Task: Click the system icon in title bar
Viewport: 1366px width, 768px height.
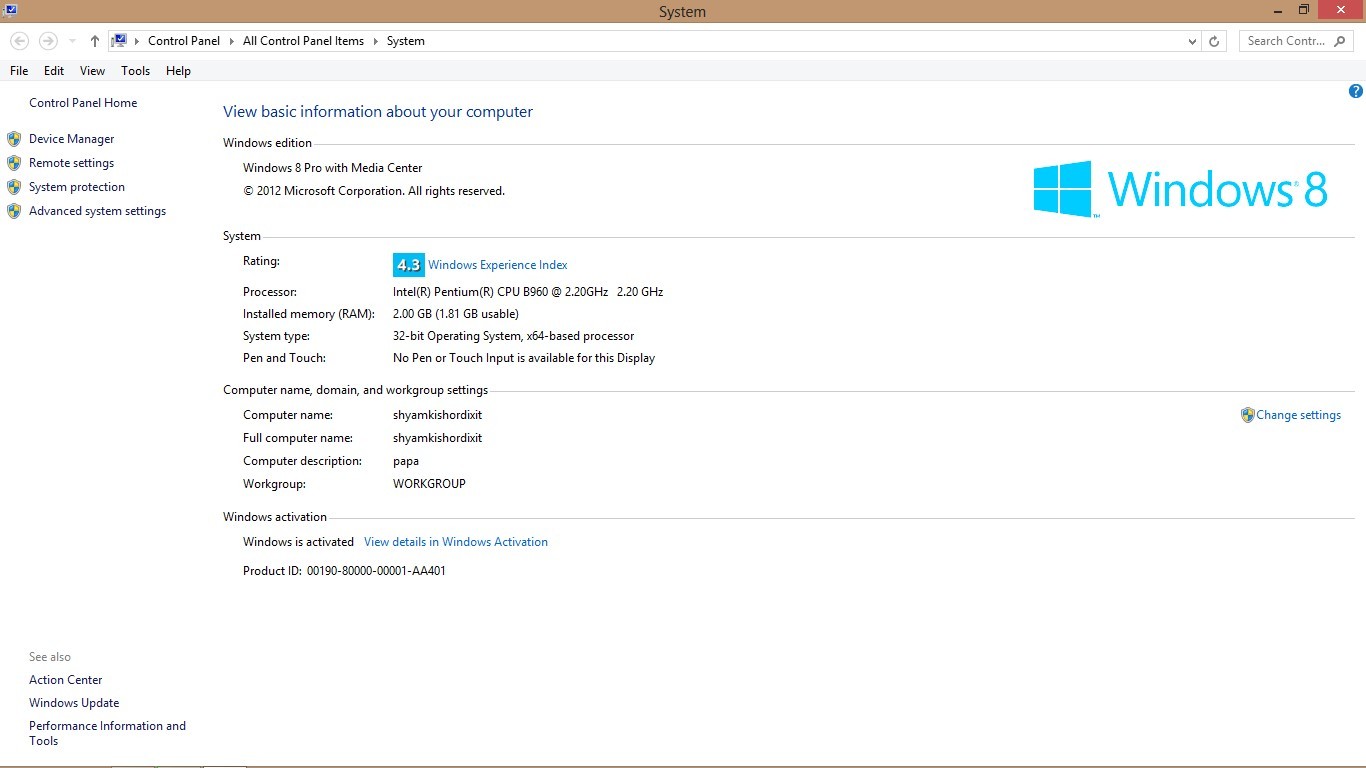Action: 10,10
